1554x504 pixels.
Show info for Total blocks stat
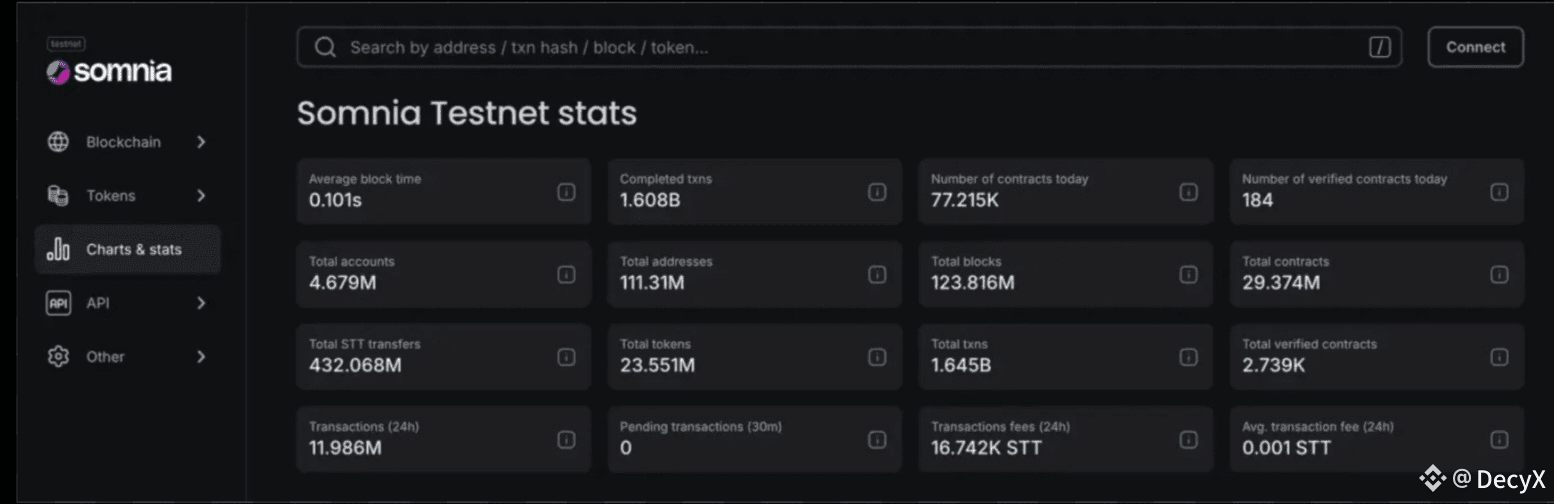click(x=1188, y=274)
